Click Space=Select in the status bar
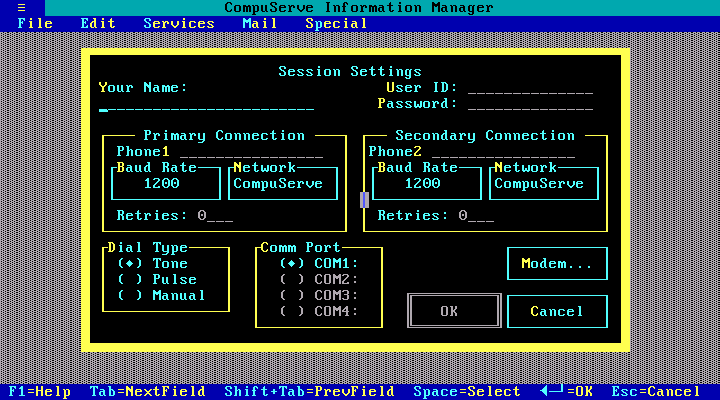The height and width of the screenshot is (400, 720). click(467, 392)
